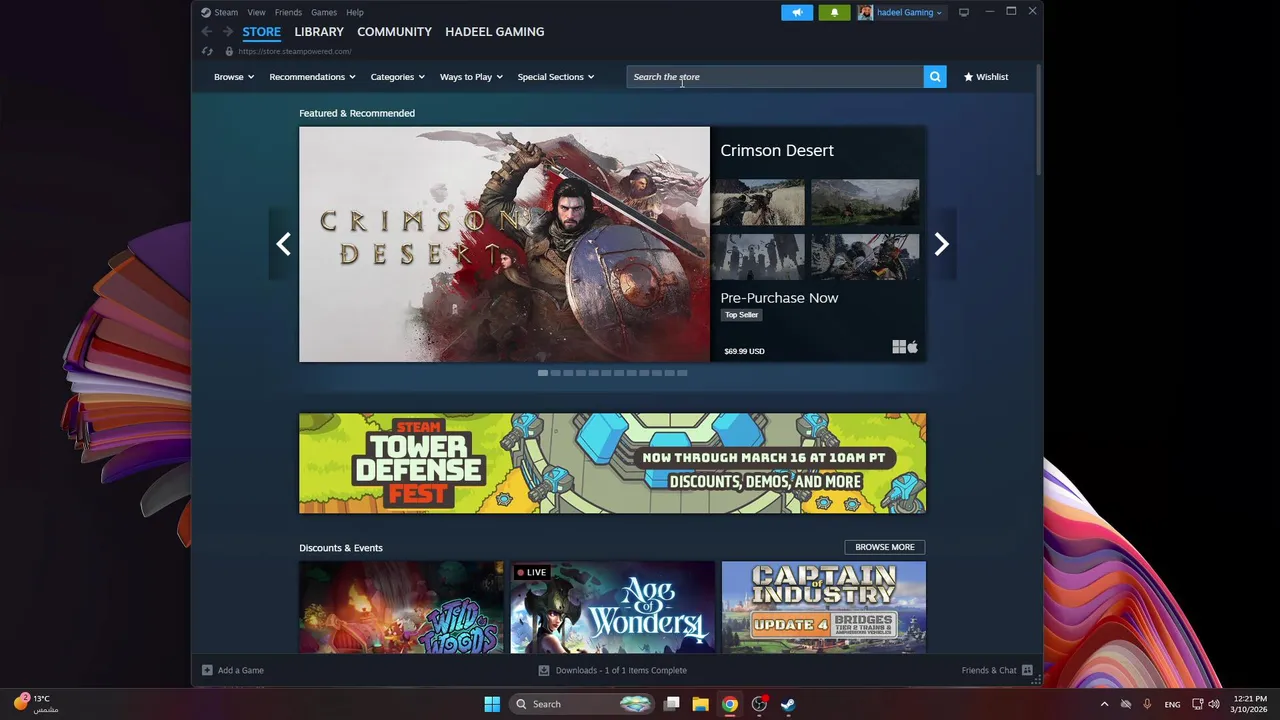The height and width of the screenshot is (720, 1280).
Task: Click the Windows platform icon on Crimson Desert
Action: point(899,347)
